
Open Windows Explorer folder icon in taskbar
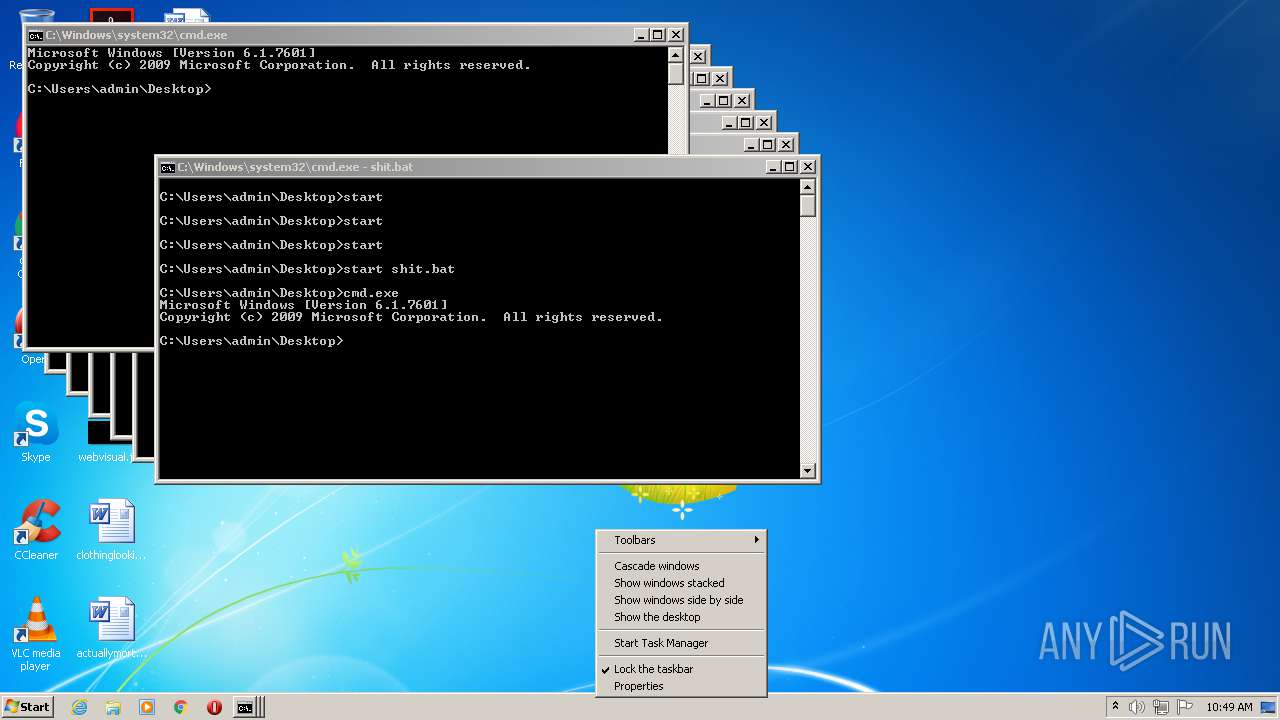[113, 707]
